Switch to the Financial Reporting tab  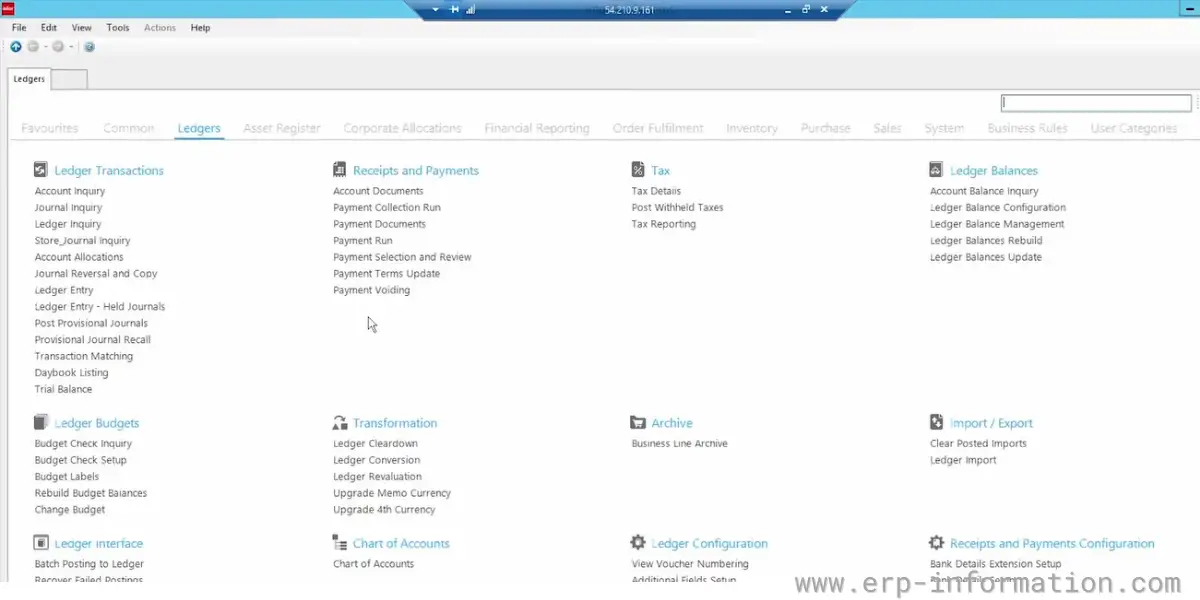click(x=536, y=128)
